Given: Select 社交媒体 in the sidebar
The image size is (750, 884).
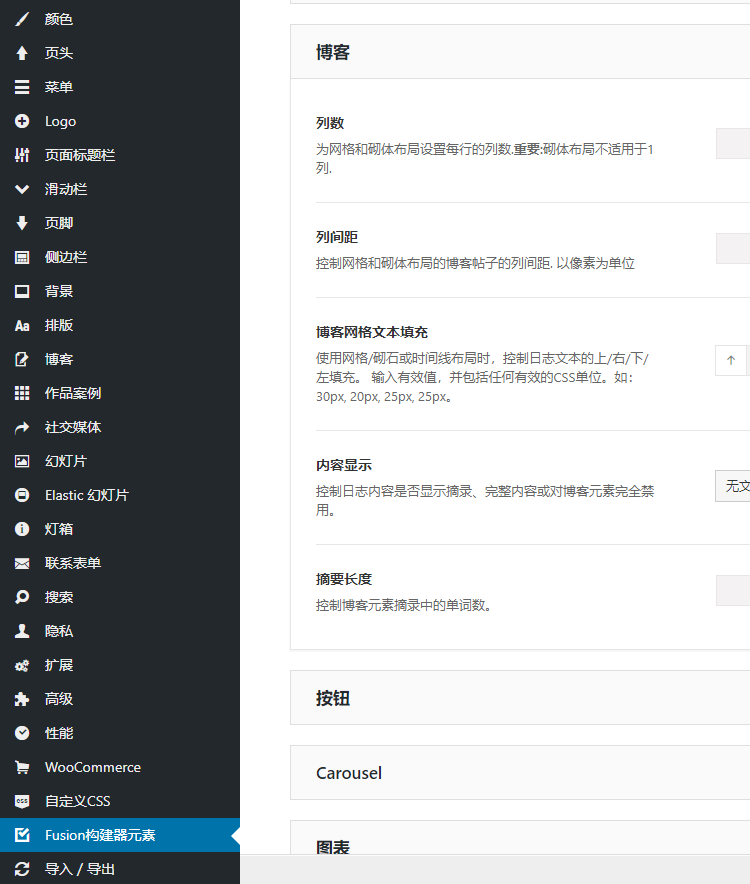Looking at the screenshot, I should (x=120, y=427).
